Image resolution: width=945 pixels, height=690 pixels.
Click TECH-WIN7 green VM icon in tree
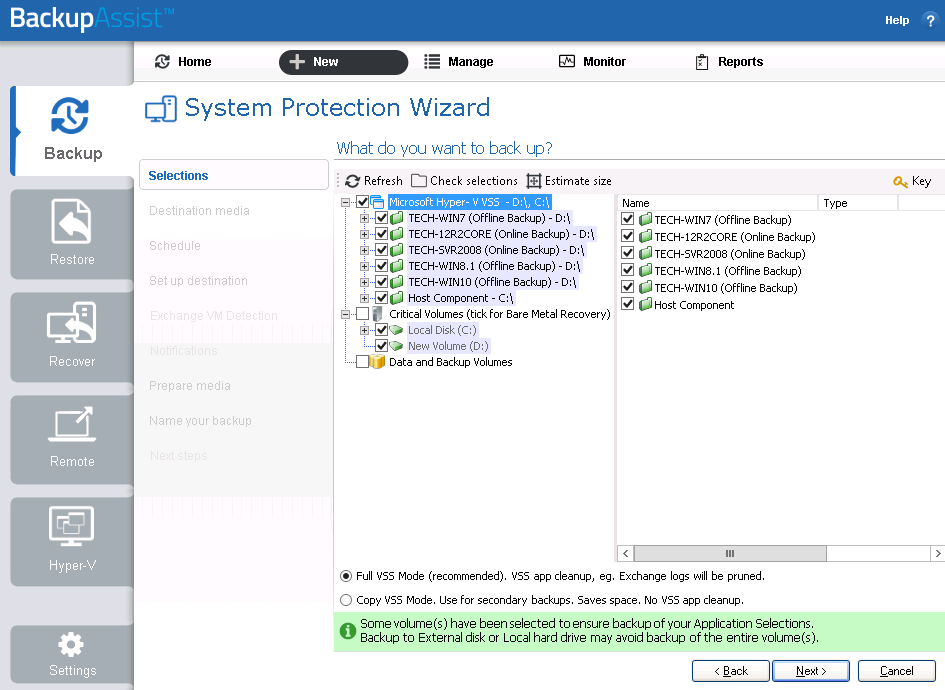(x=397, y=218)
